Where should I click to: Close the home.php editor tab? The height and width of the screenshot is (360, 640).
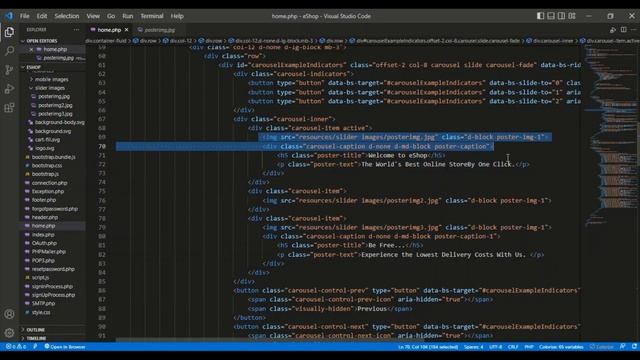[127, 30]
